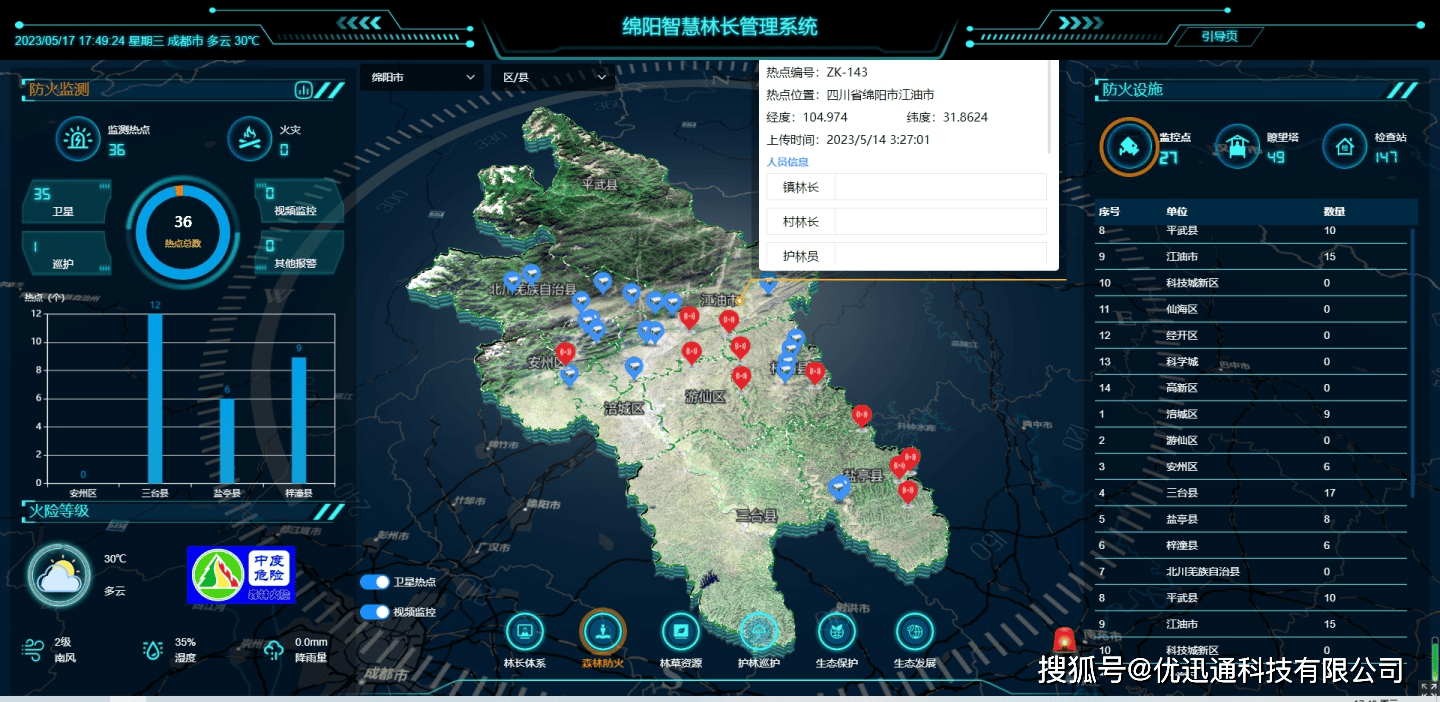Viewport: 1440px width, 702px height.
Task: Click the 游仙区 label on map
Action: pyautogui.click(x=705, y=397)
